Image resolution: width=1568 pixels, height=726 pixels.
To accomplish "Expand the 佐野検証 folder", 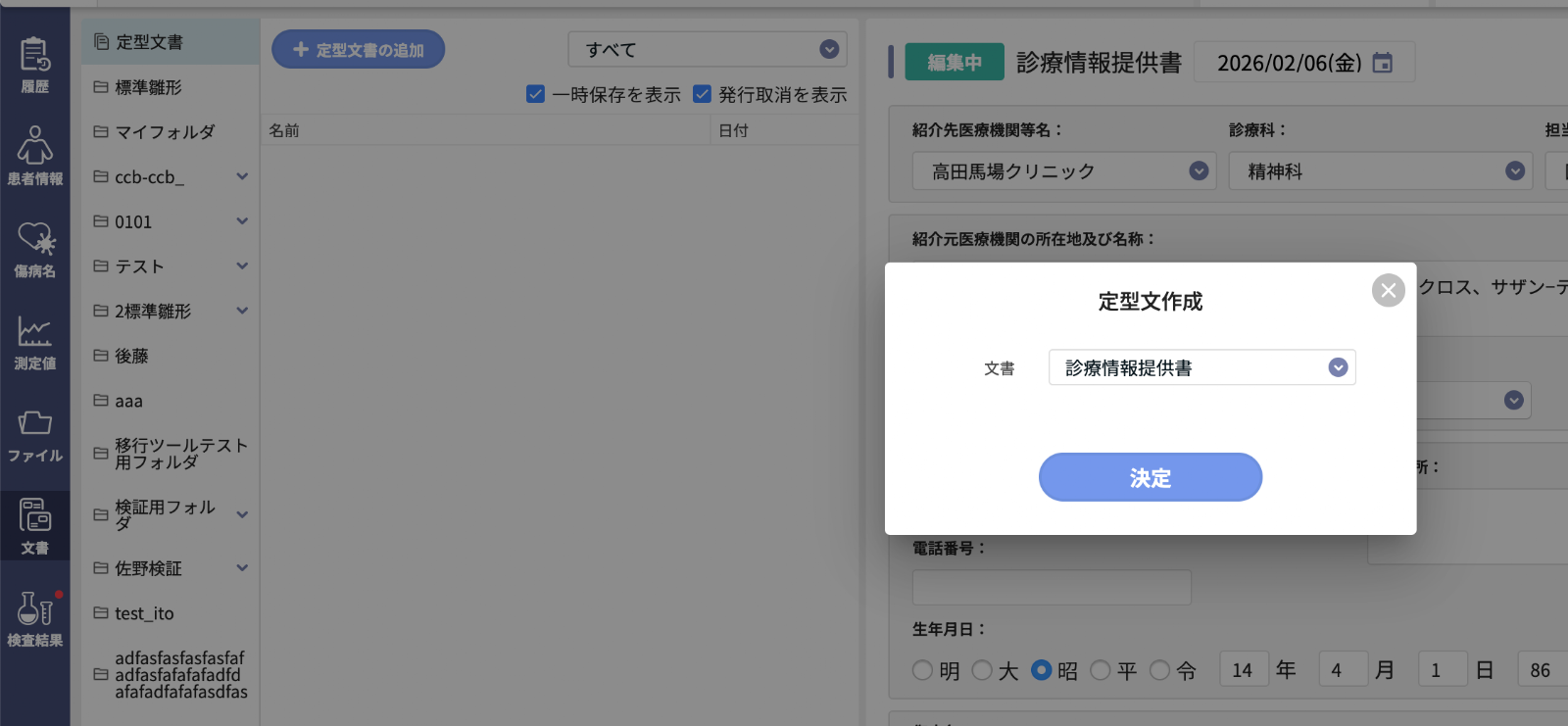I will (x=242, y=567).
